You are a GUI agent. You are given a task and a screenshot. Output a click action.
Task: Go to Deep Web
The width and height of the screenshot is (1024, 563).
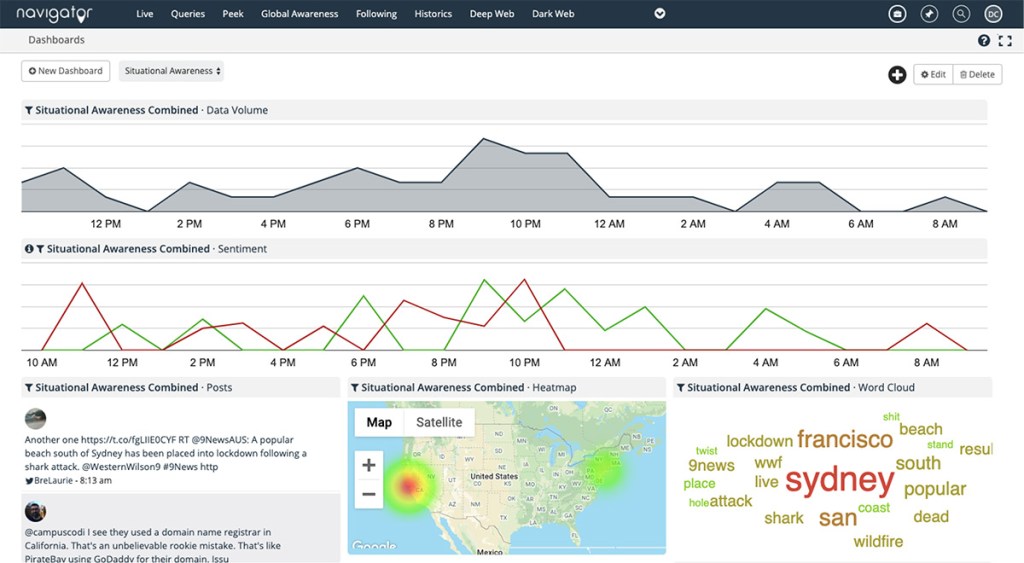point(492,14)
